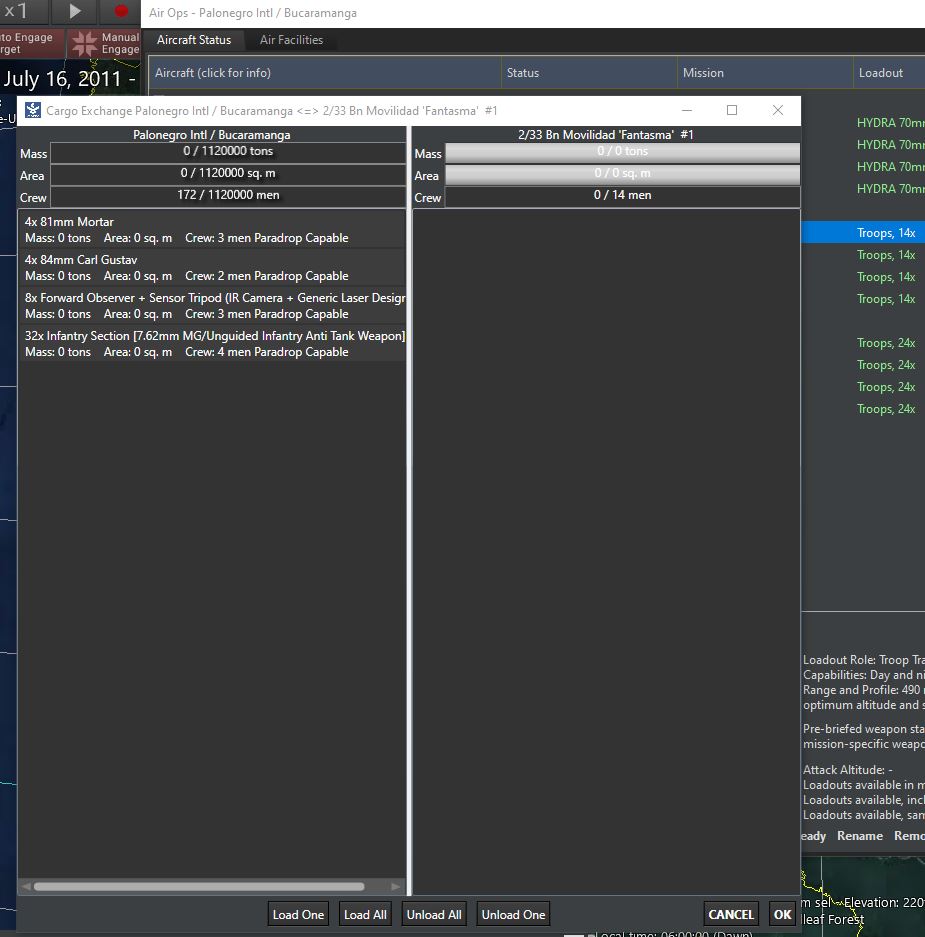Click the Palonegro Crew capacity bar
The width and height of the screenshot is (925, 937).
click(x=228, y=196)
